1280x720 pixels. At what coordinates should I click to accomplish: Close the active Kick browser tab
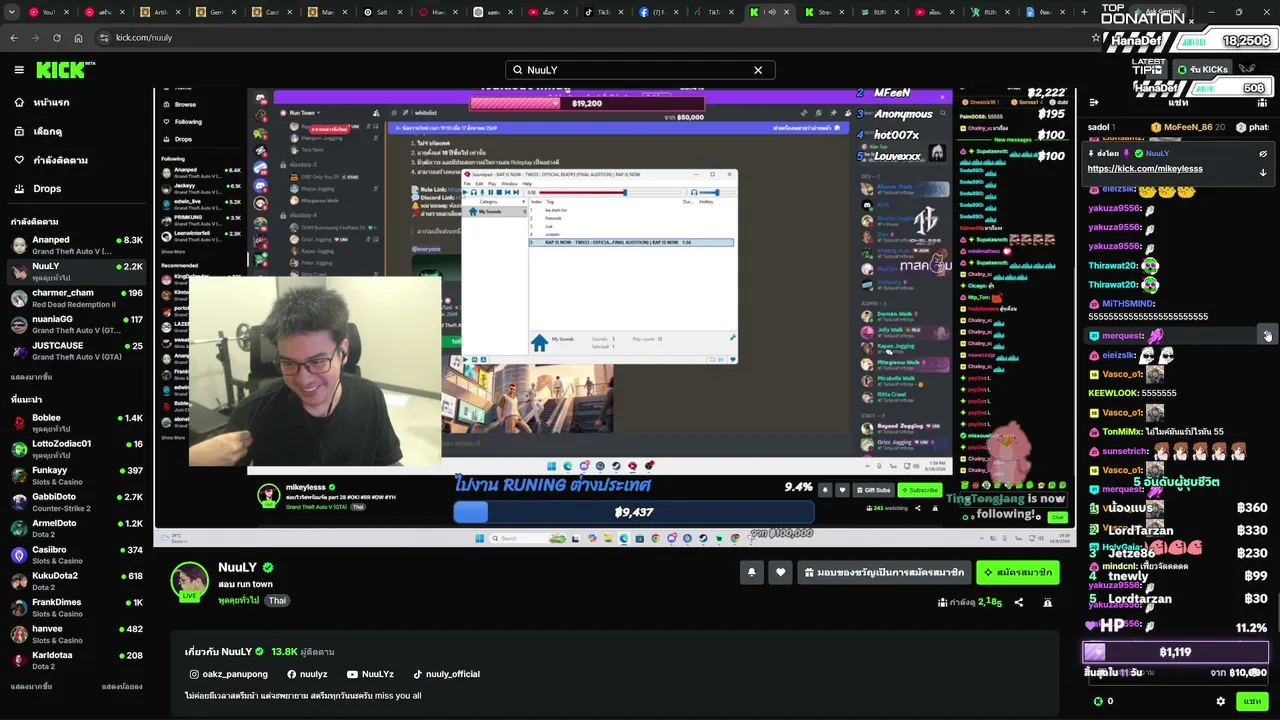tap(785, 12)
